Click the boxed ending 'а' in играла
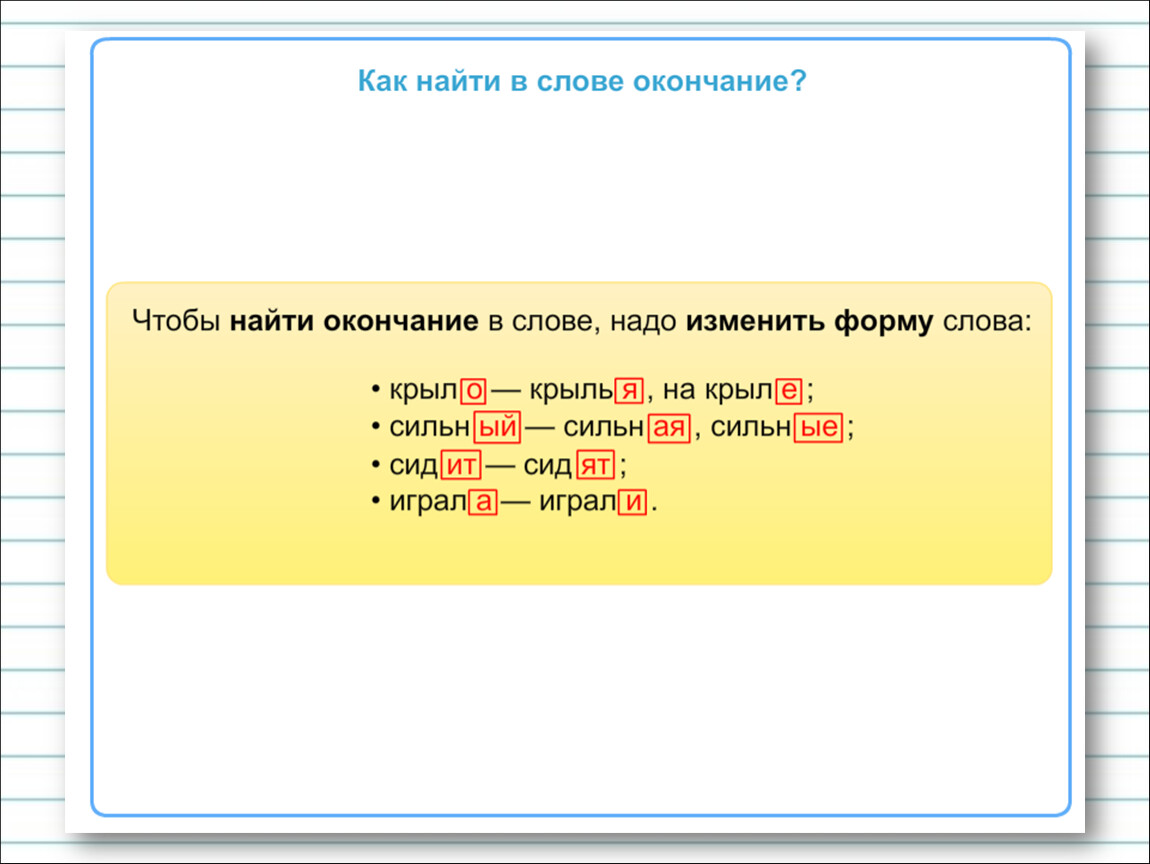The height and width of the screenshot is (864, 1150). coord(483,502)
